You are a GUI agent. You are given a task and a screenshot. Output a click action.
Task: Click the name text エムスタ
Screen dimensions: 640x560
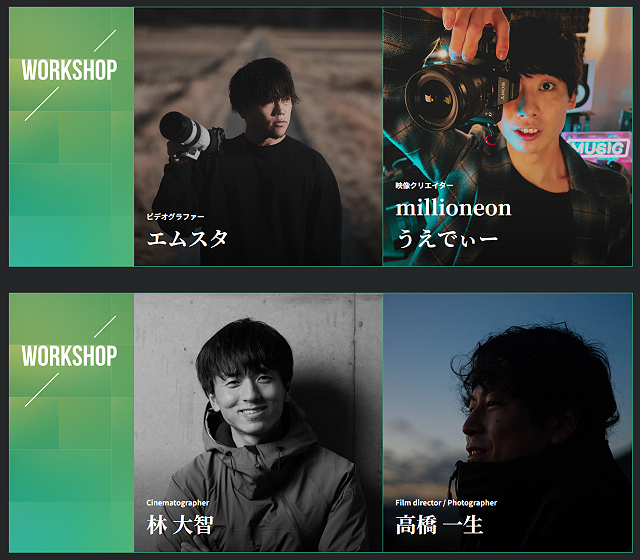tap(187, 238)
